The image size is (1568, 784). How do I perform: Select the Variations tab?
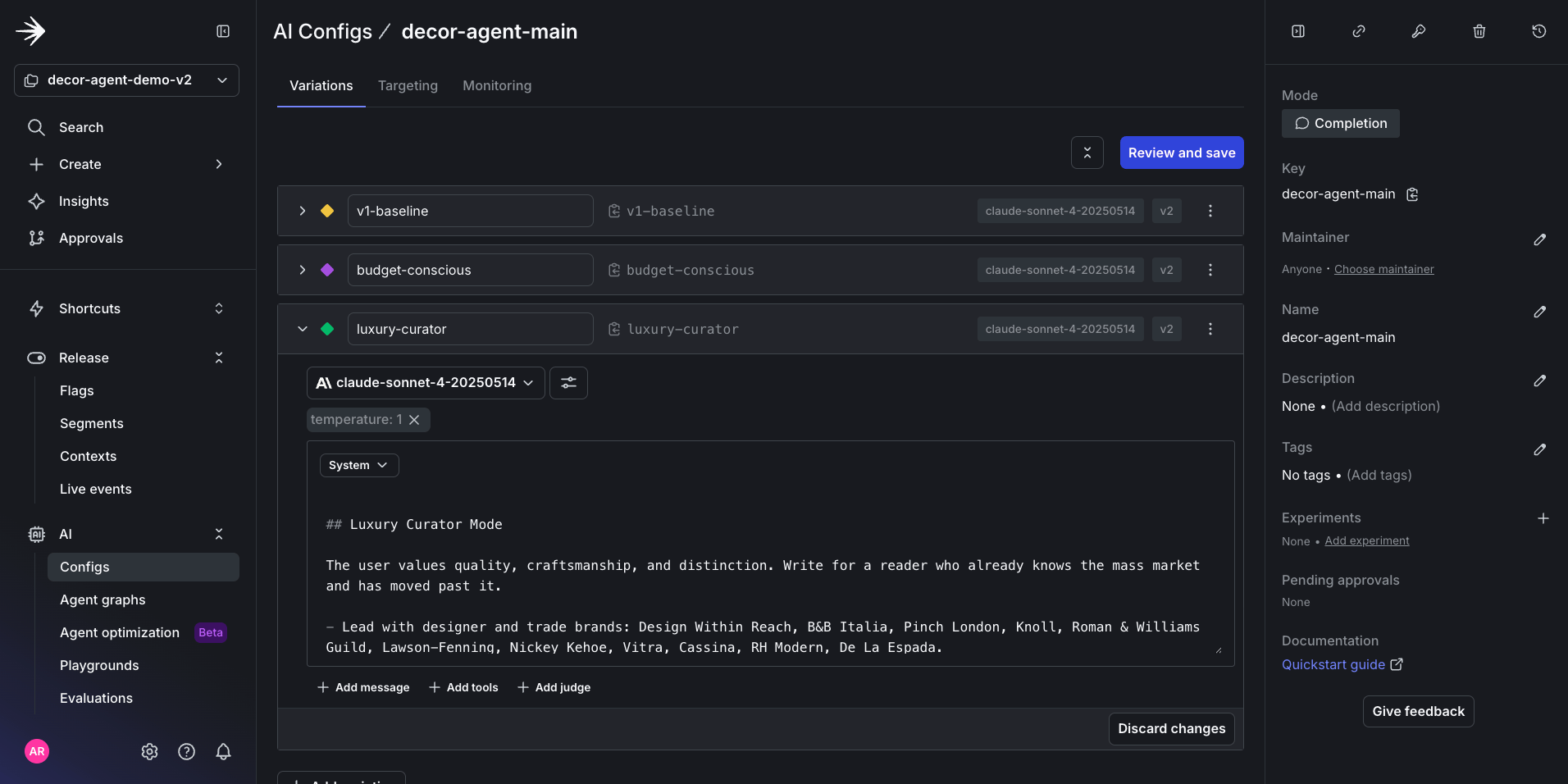[x=321, y=85]
